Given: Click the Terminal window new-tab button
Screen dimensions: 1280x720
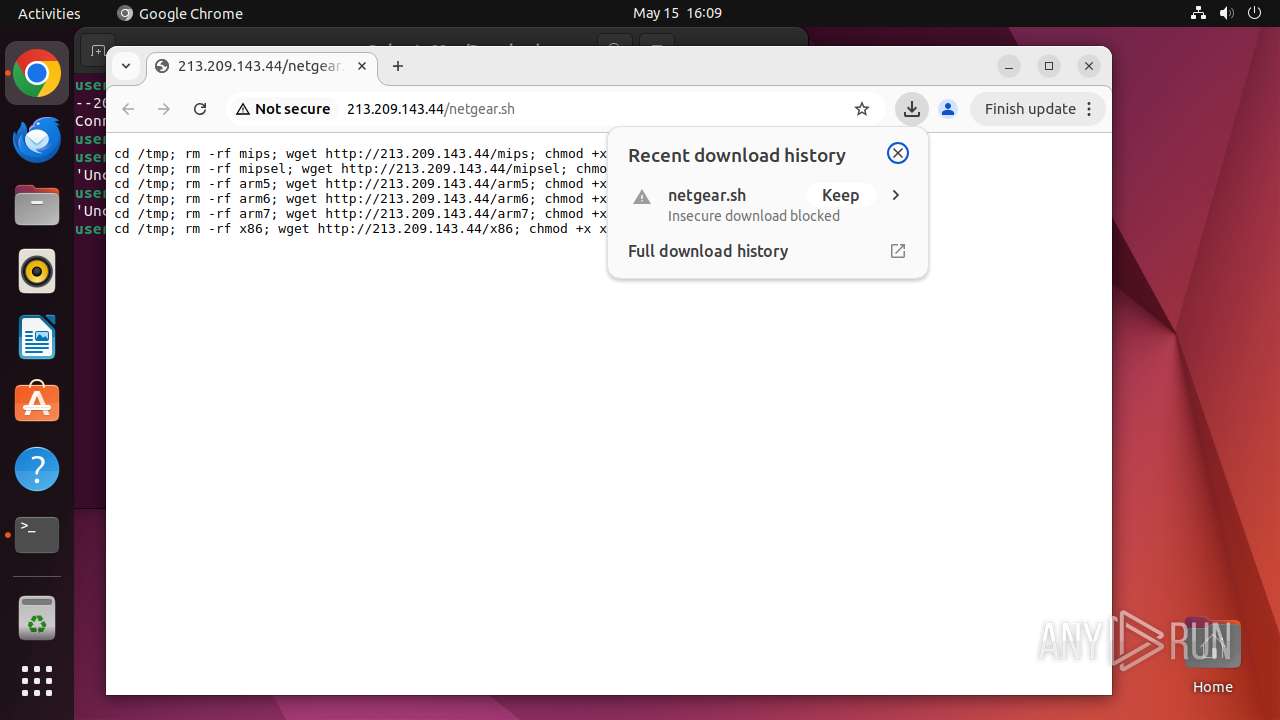Looking at the screenshot, I should [96, 50].
